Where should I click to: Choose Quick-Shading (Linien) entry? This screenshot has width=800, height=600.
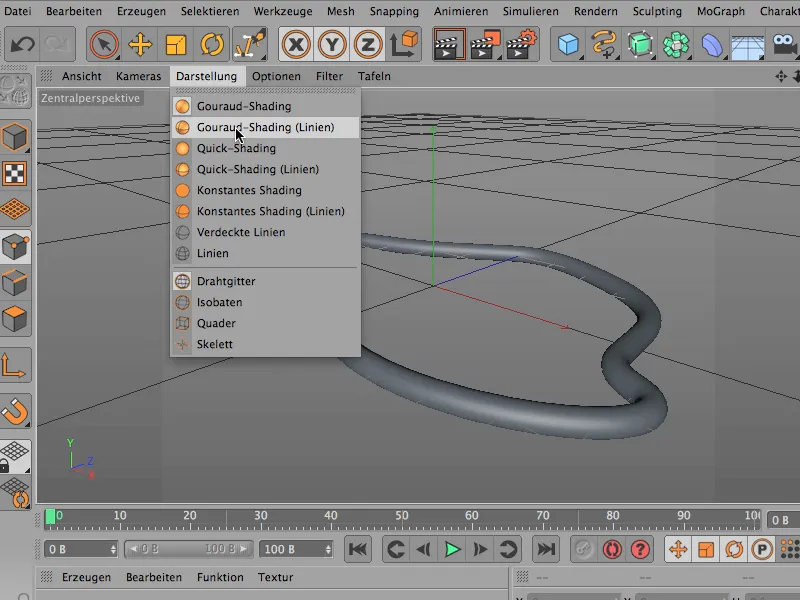click(x=265, y=169)
